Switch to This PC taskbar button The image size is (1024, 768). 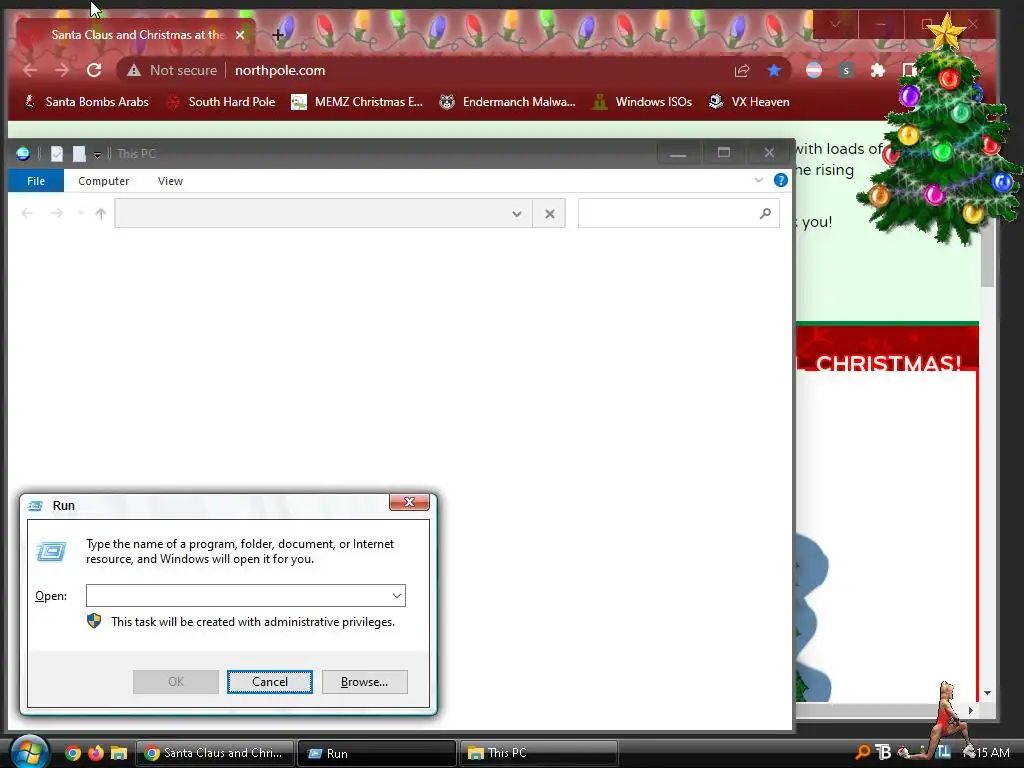(x=539, y=753)
